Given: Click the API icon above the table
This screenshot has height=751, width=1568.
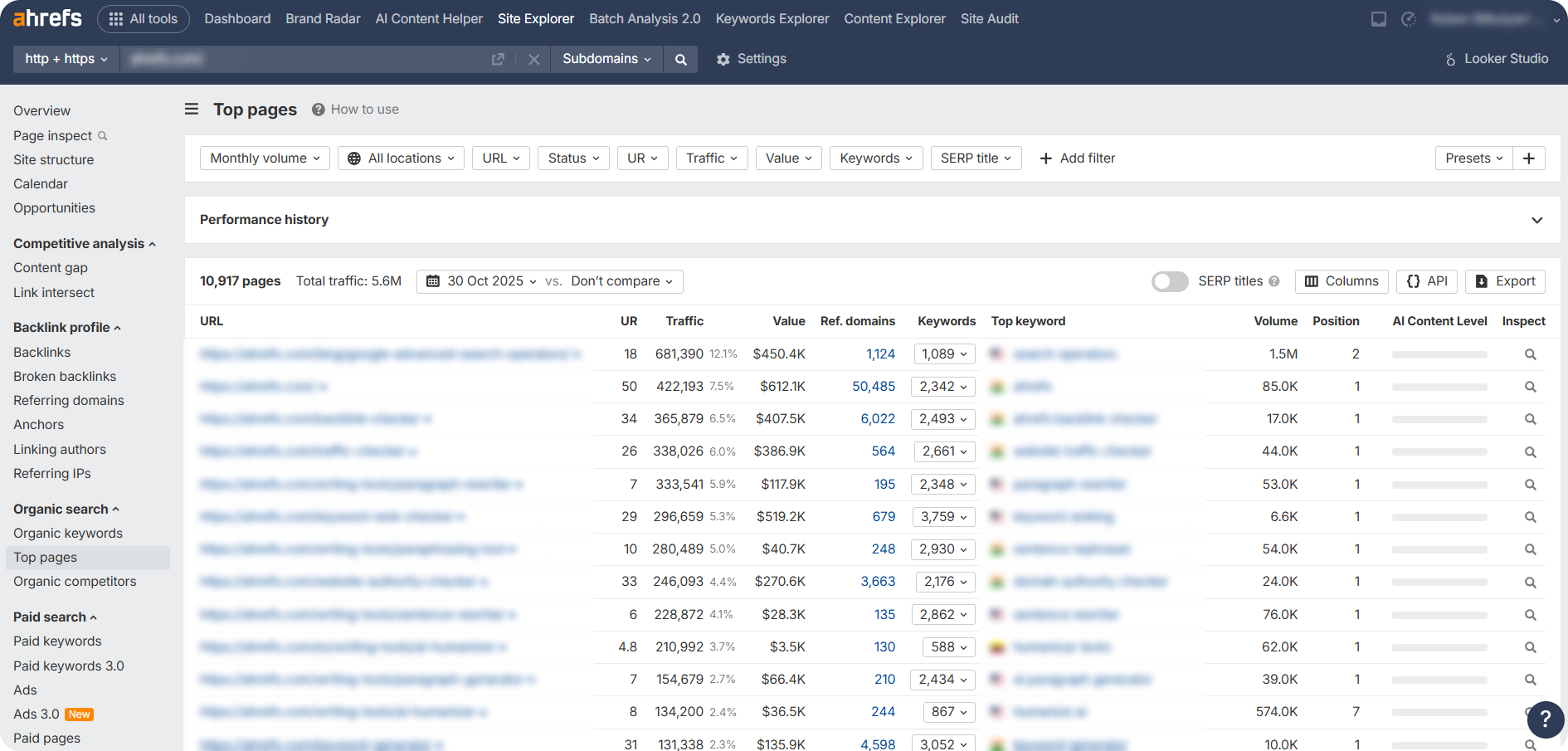Looking at the screenshot, I should click(1426, 281).
